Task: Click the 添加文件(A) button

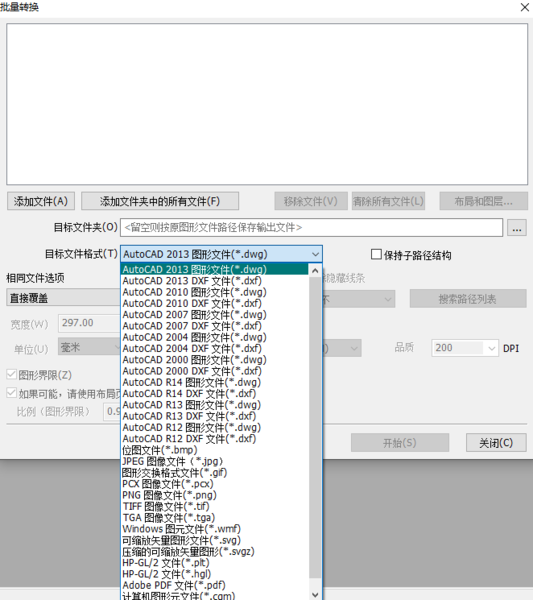Action: point(41,201)
